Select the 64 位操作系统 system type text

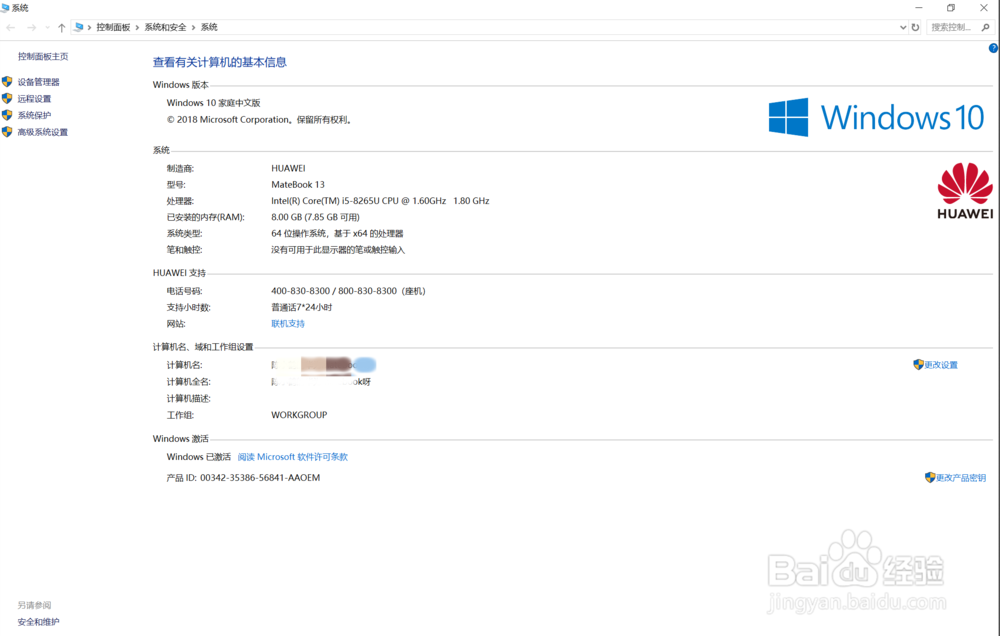click(x=337, y=233)
